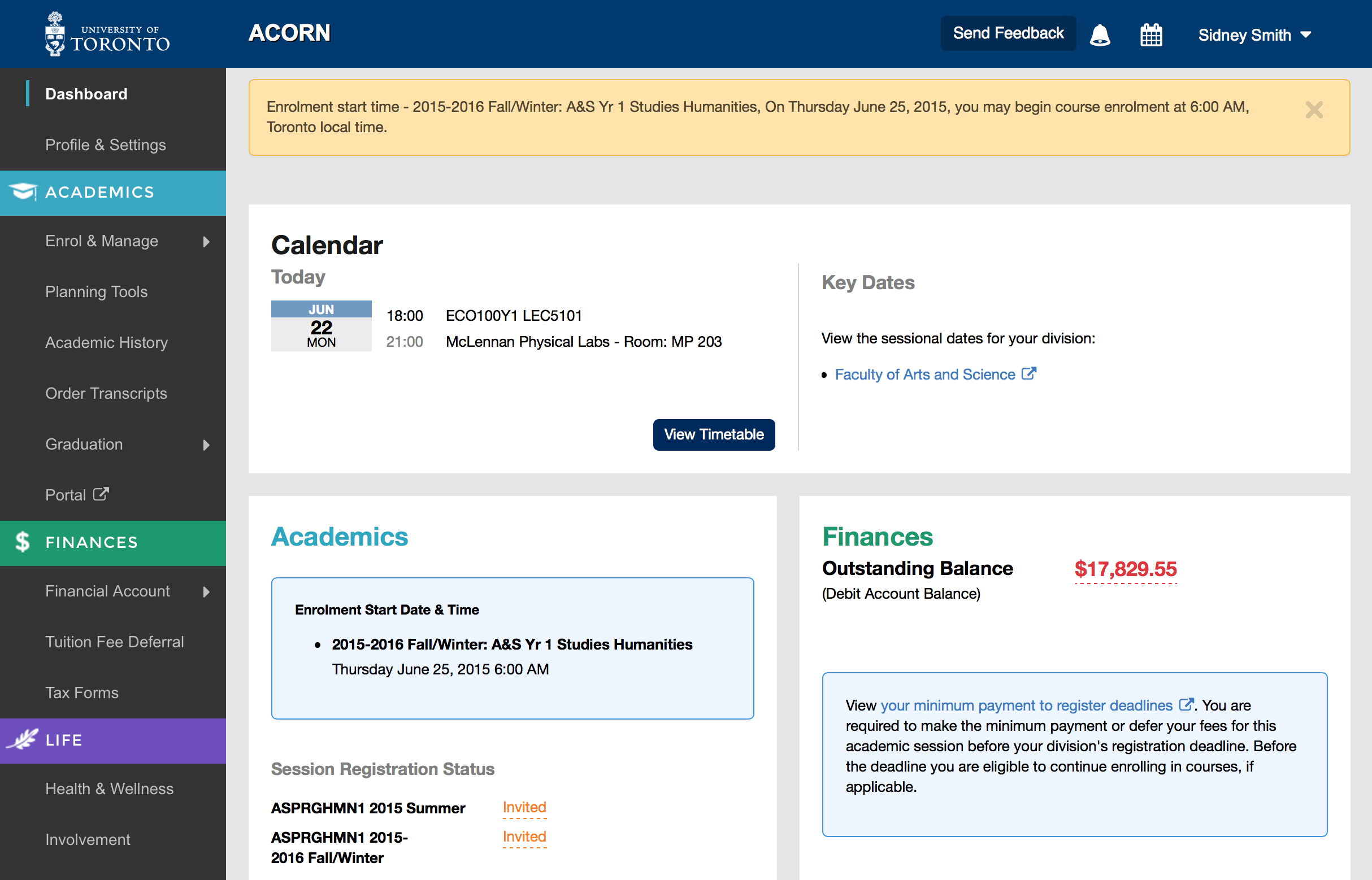Open minimum payment to register deadlines link
1372x880 pixels.
click(1026, 705)
